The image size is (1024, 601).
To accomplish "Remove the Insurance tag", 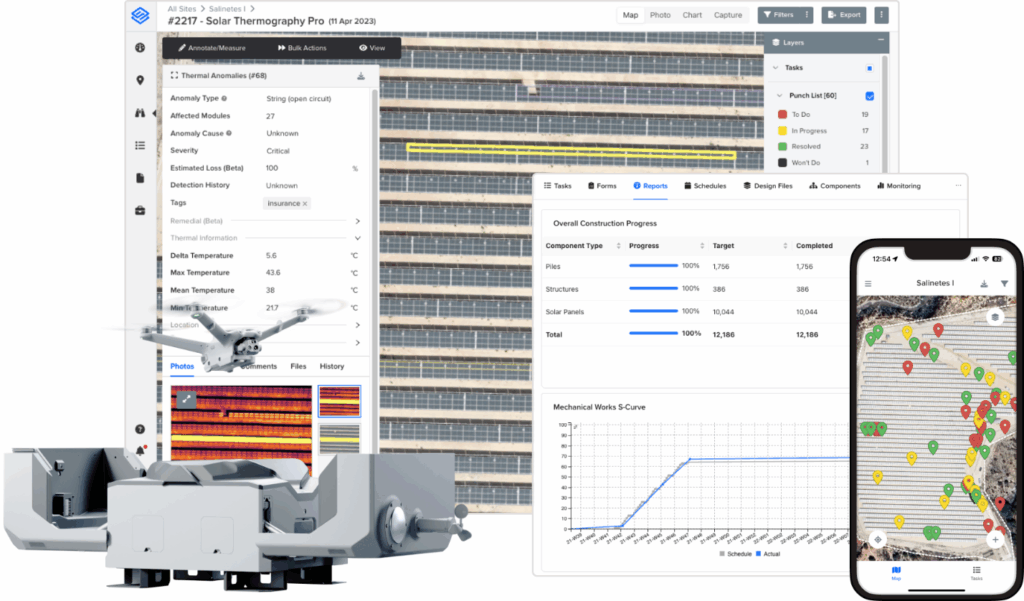I will [x=305, y=204].
